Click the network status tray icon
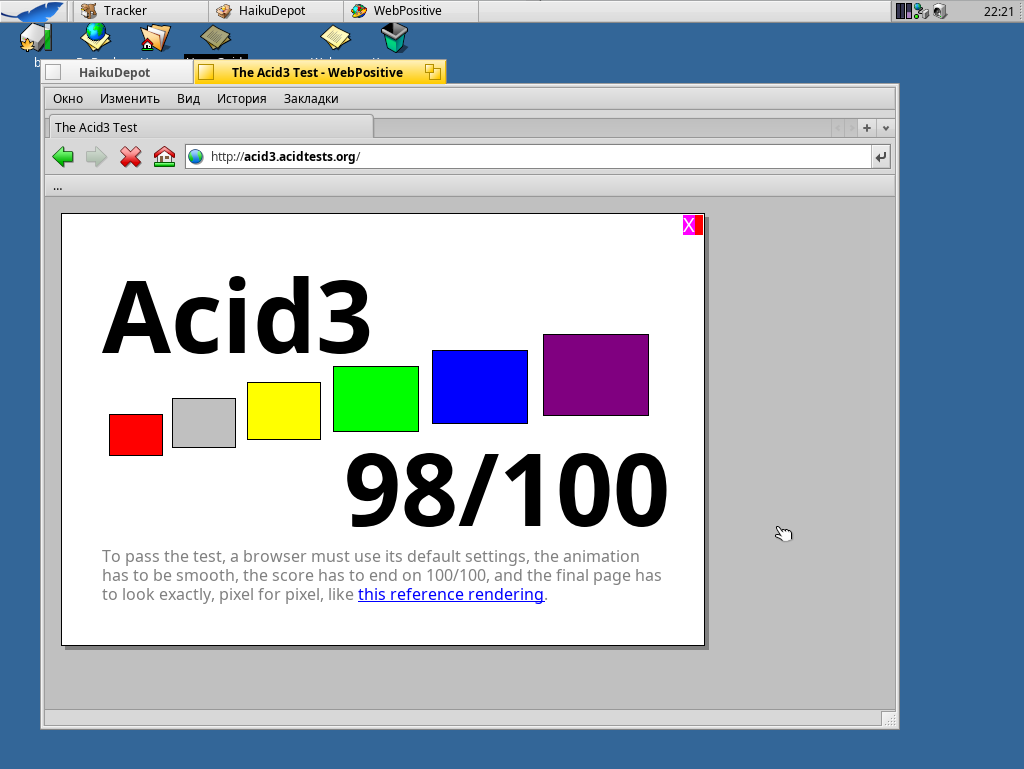This screenshot has width=1024, height=769. (921, 11)
